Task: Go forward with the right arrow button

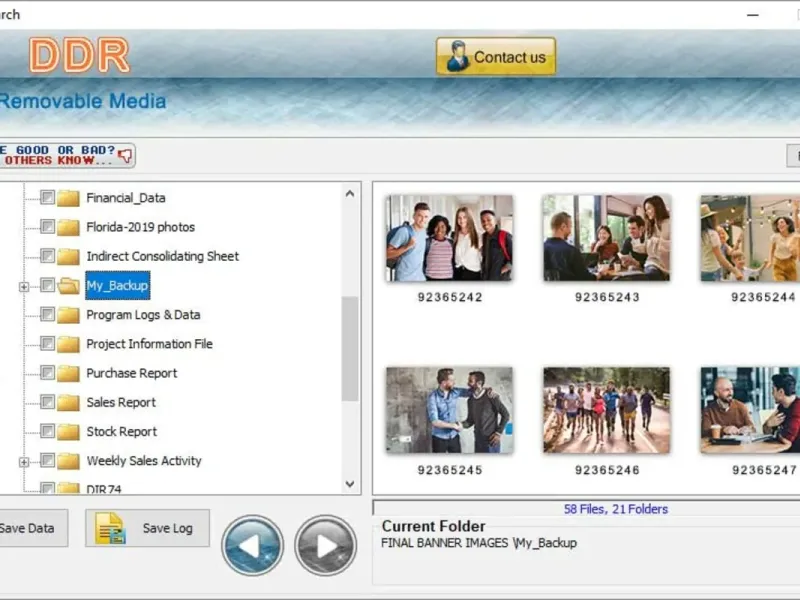Action: (x=326, y=545)
